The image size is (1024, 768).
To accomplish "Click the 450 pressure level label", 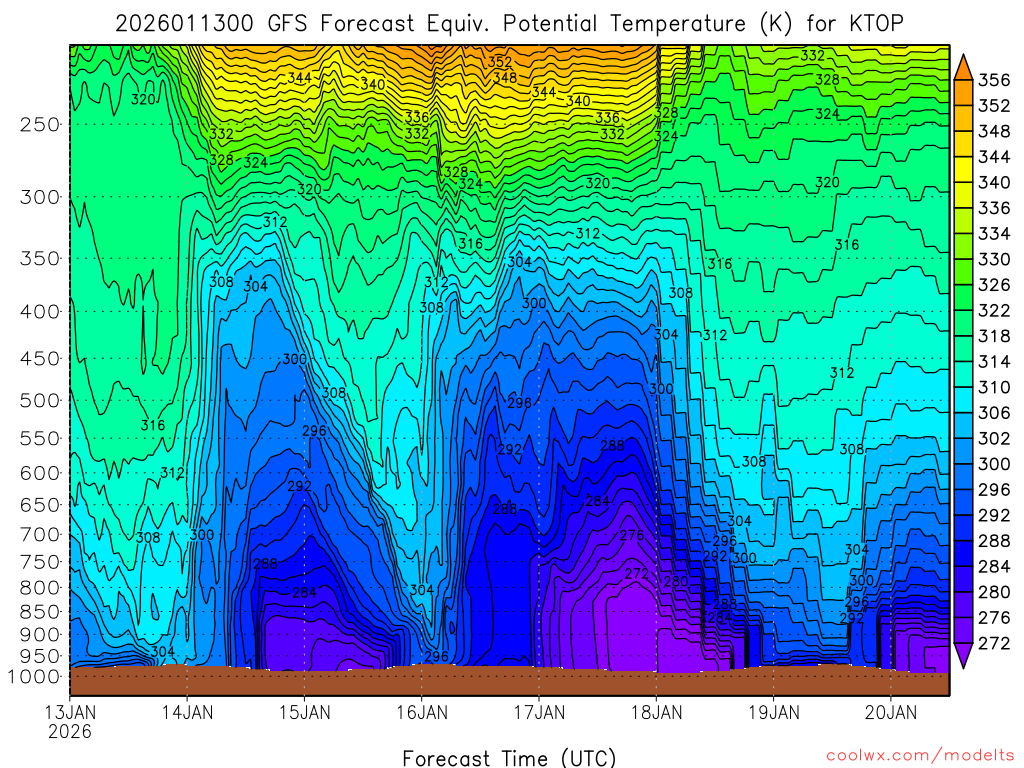I will [39, 359].
